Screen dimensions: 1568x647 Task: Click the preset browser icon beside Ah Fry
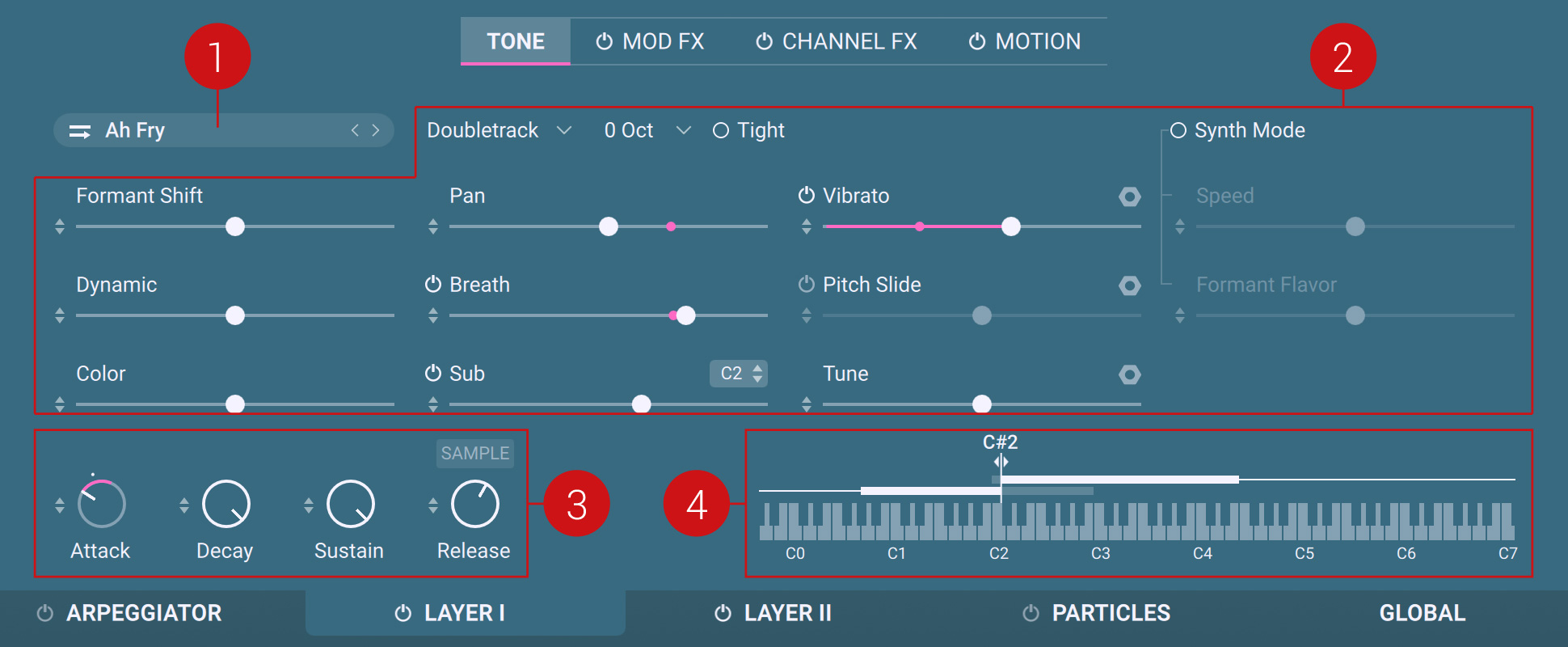[x=80, y=131]
